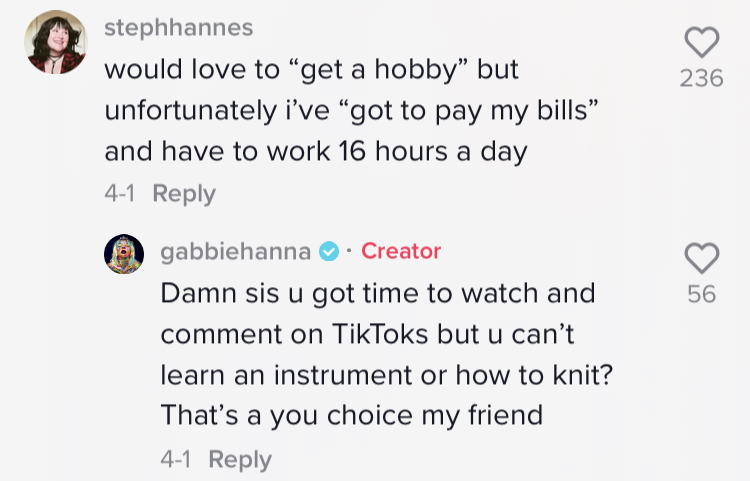This screenshot has height=481, width=750.
Task: Click the blue verified badge beside gabbiehanna
Action: tap(328, 252)
